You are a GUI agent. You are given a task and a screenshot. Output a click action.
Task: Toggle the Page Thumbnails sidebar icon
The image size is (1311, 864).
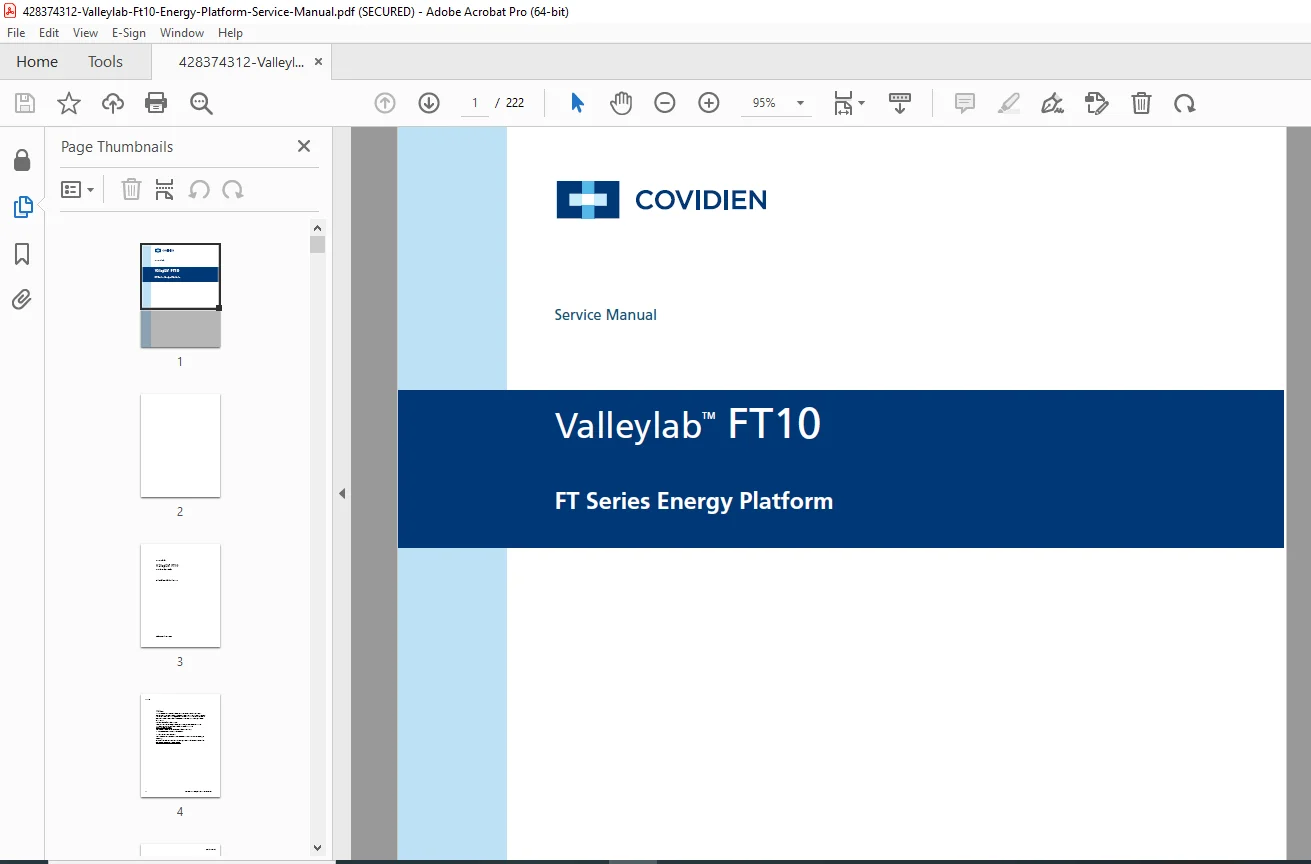(22, 207)
